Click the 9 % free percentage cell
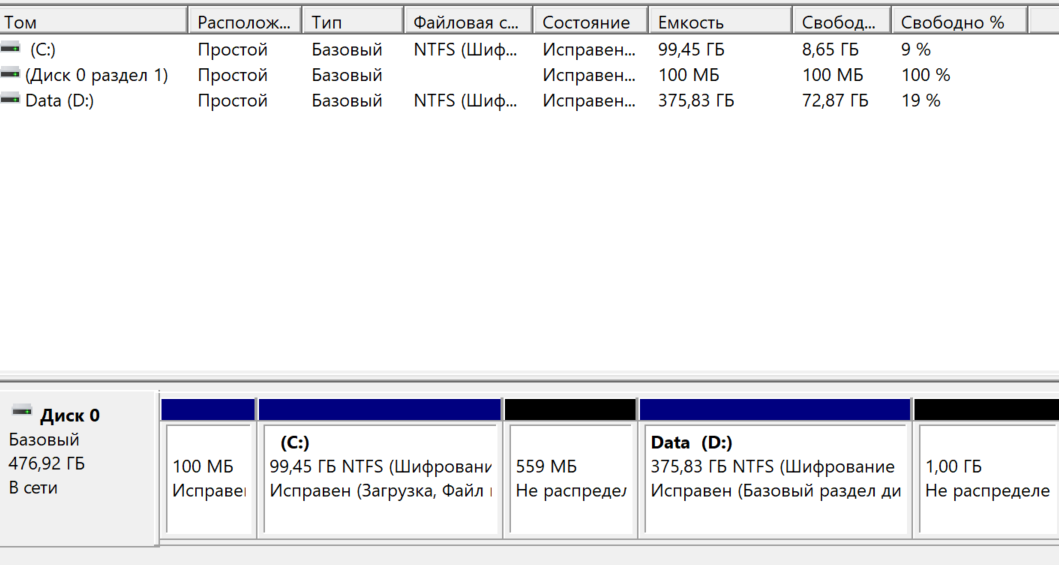Image resolution: width=1059 pixels, height=565 pixels. click(x=915, y=49)
